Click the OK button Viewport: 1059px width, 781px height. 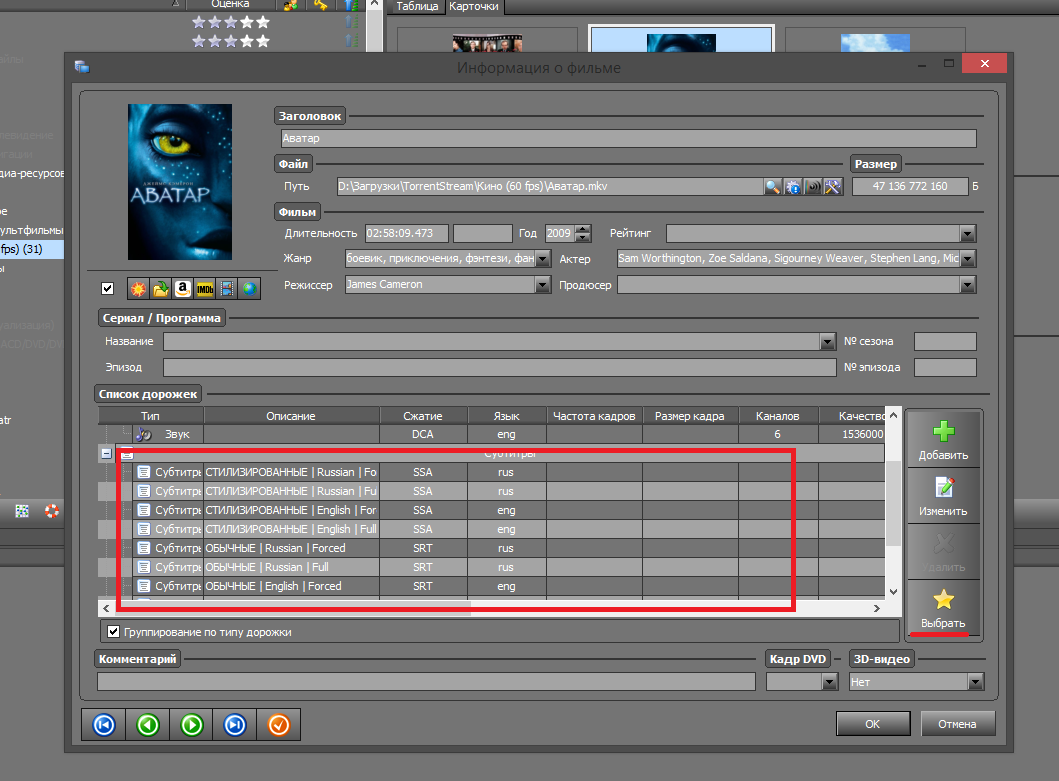(873, 724)
